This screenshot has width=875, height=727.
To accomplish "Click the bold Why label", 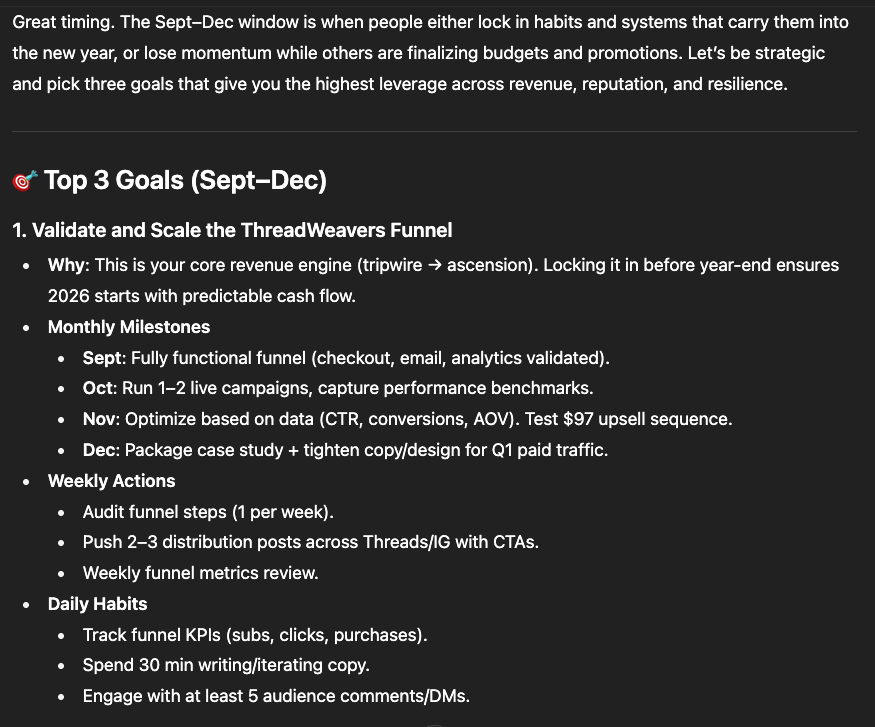I will point(67,265).
